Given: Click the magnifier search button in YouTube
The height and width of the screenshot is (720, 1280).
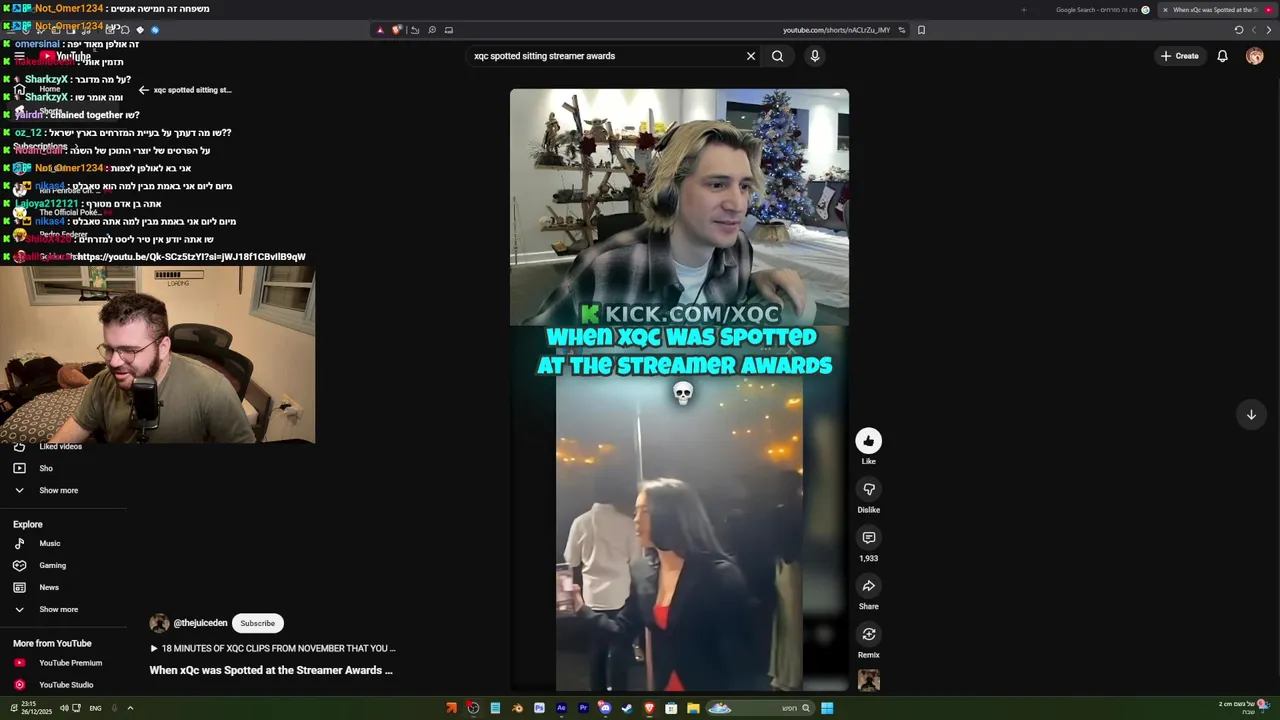Looking at the screenshot, I should (x=777, y=56).
